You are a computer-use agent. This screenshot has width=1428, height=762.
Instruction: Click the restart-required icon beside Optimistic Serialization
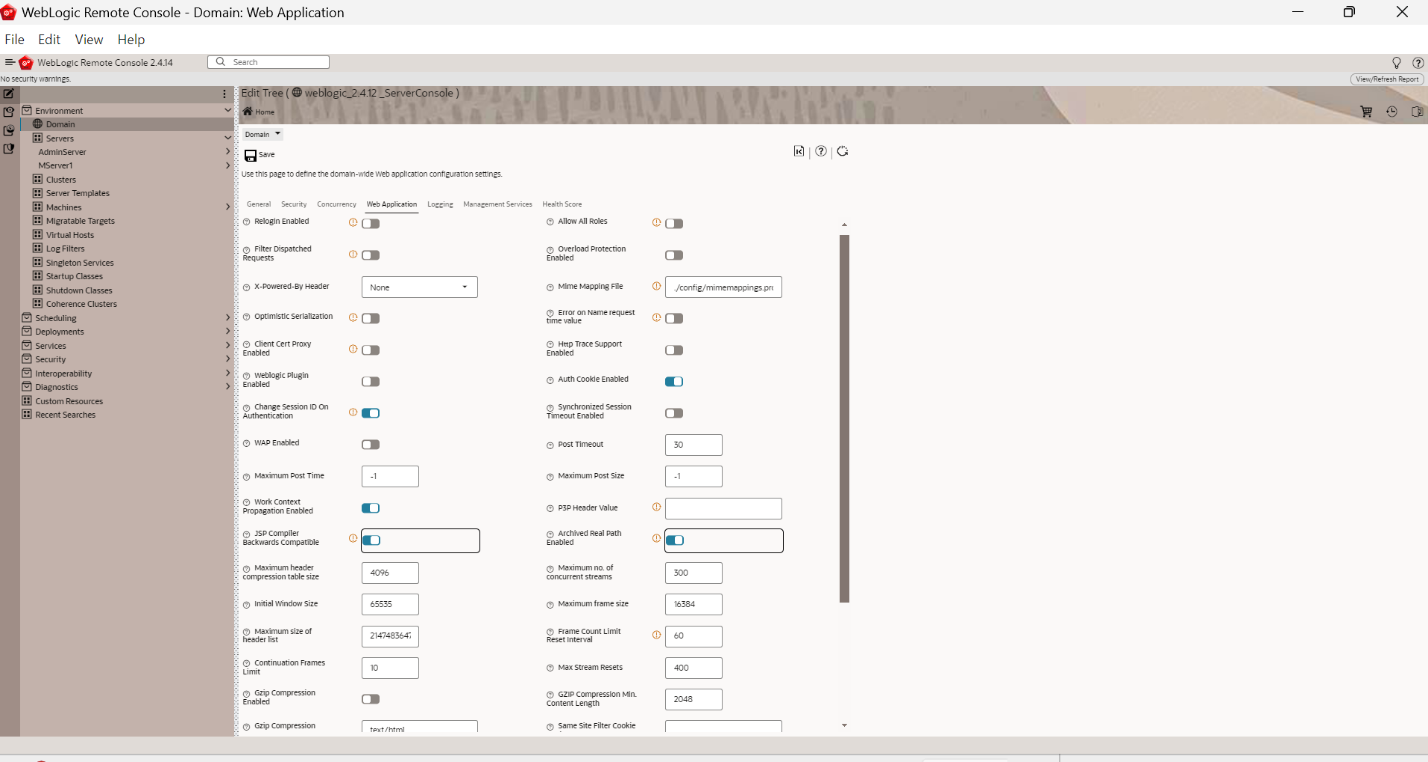pyautogui.click(x=353, y=317)
